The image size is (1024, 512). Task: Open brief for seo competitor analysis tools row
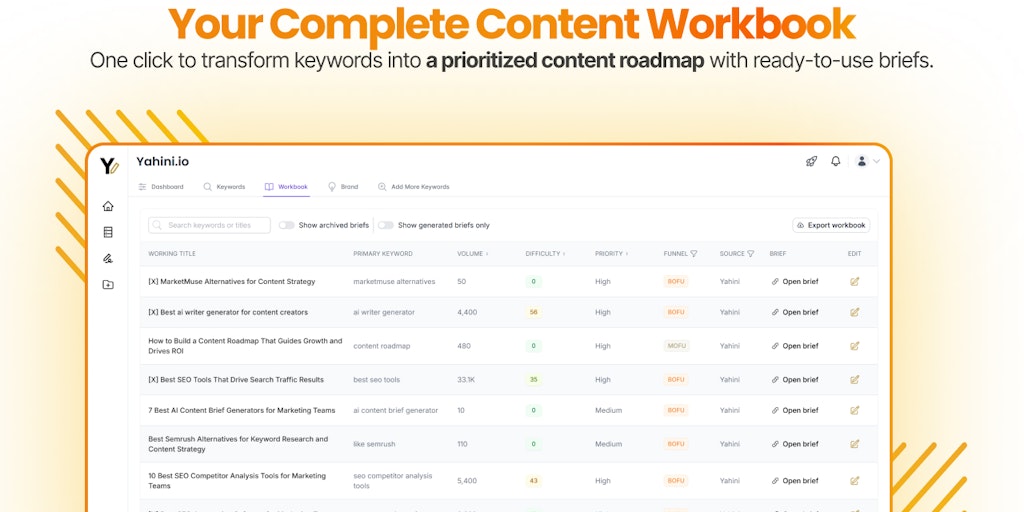point(795,481)
